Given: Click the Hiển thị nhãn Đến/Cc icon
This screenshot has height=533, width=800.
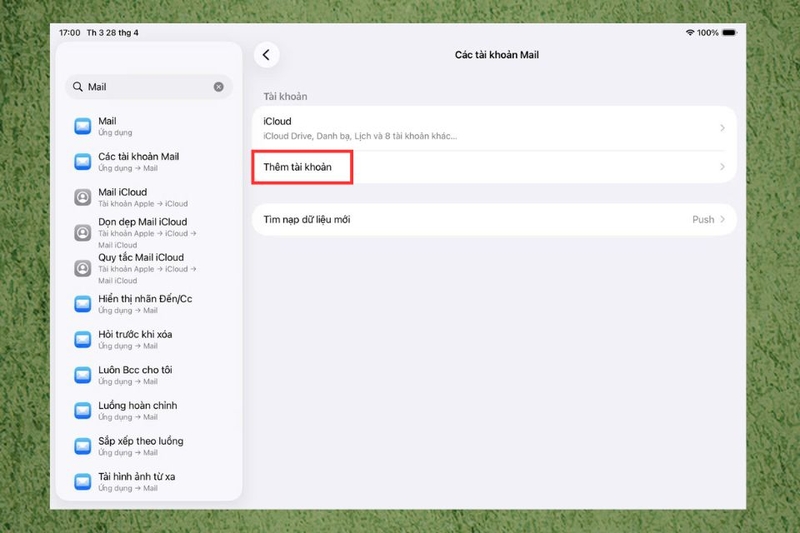Looking at the screenshot, I should click(x=83, y=304).
